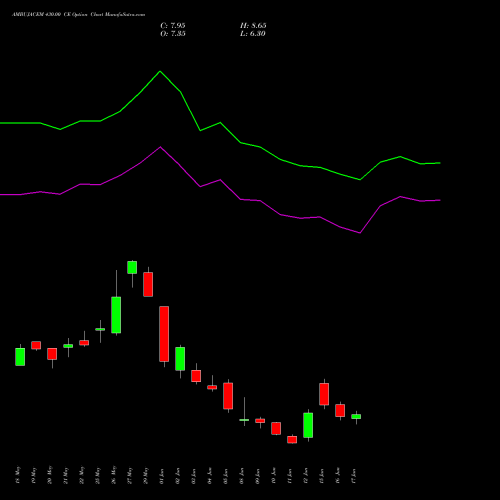This screenshot has width=500, height=500.
Task: Click the AMBUJACEM 420.00 CE chart title
Action: (78, 15)
